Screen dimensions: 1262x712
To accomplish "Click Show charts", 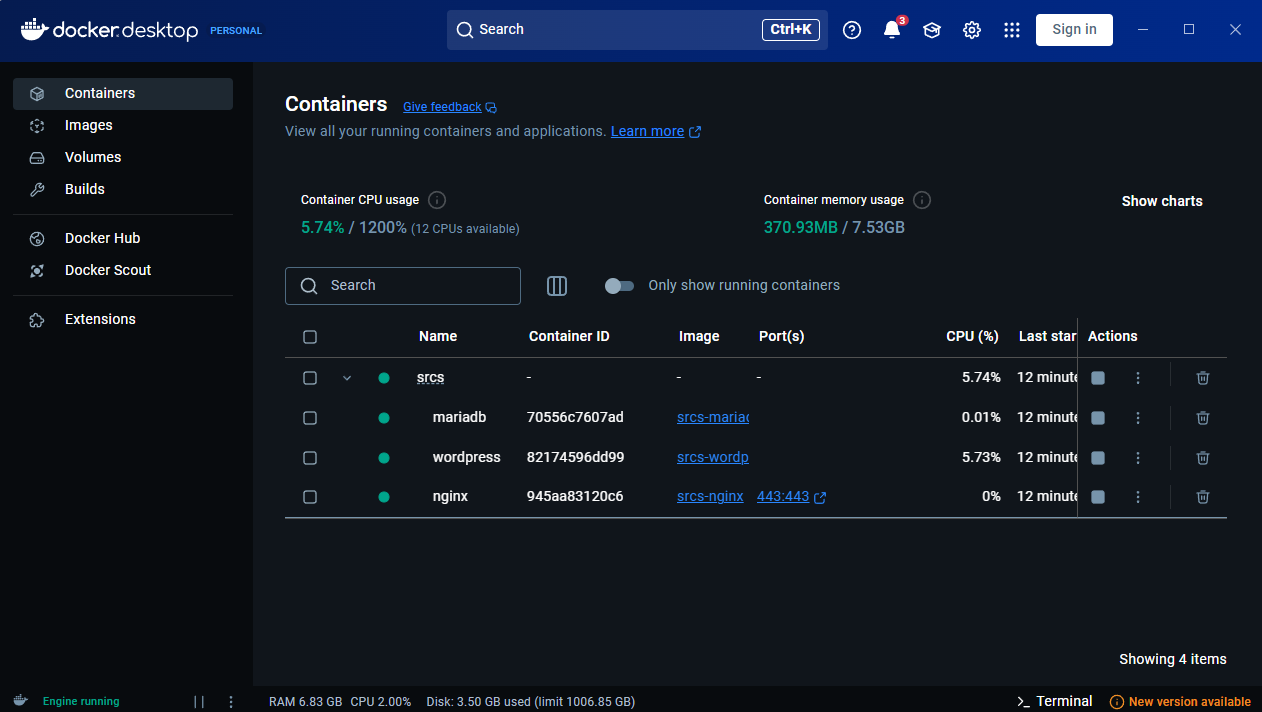I will [x=1162, y=201].
